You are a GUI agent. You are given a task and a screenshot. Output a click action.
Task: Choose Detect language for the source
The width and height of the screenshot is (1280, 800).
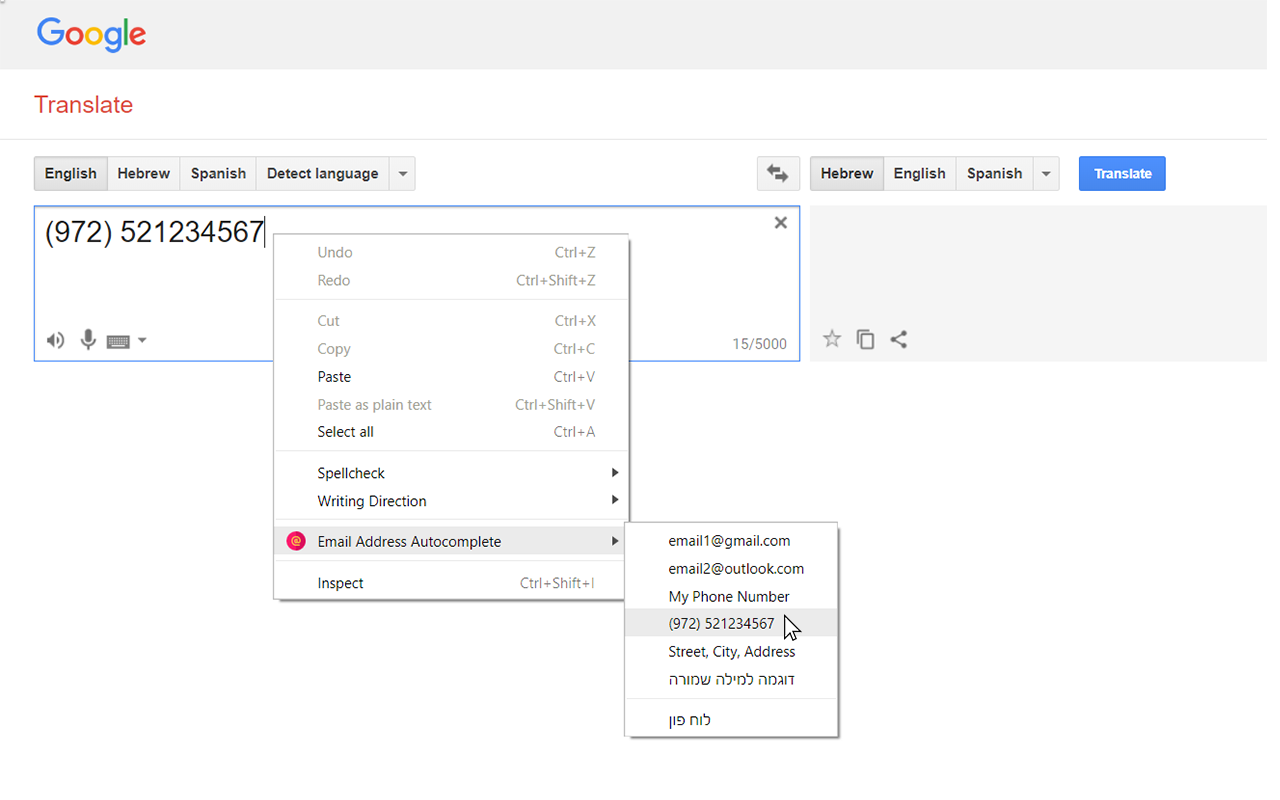point(323,173)
